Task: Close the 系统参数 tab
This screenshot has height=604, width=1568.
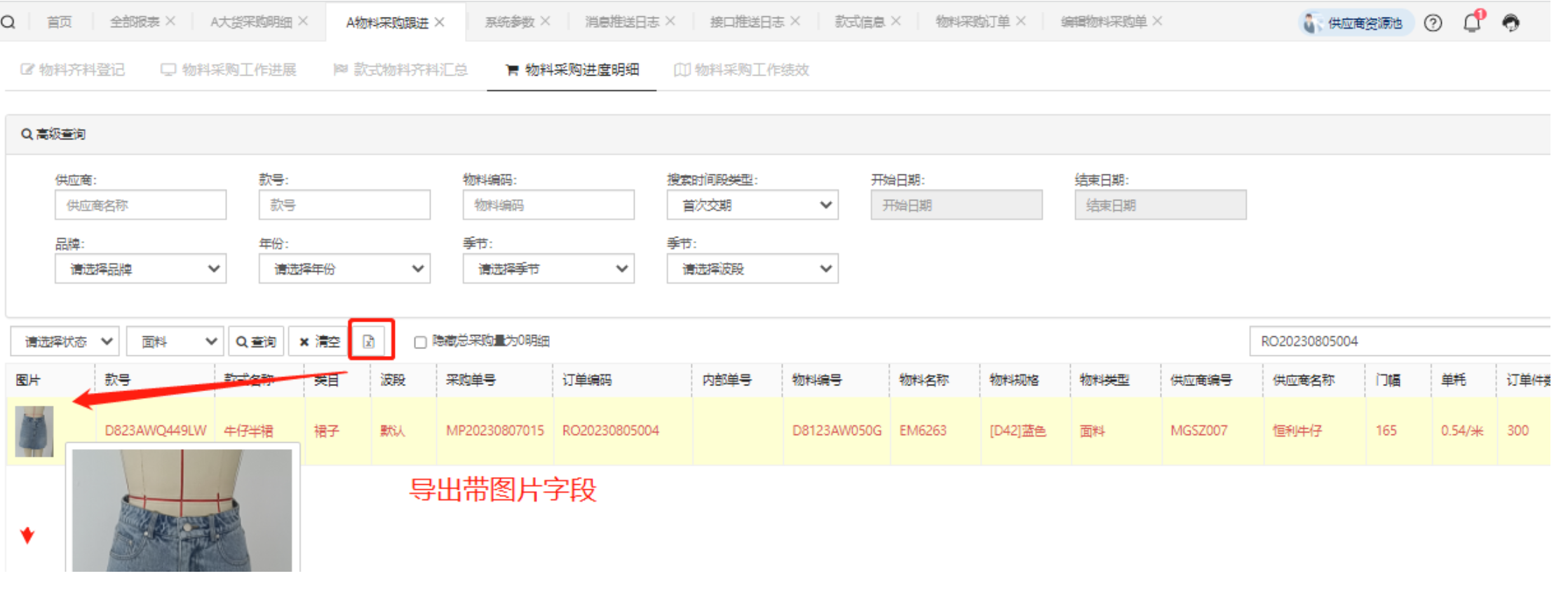Action: point(546,22)
